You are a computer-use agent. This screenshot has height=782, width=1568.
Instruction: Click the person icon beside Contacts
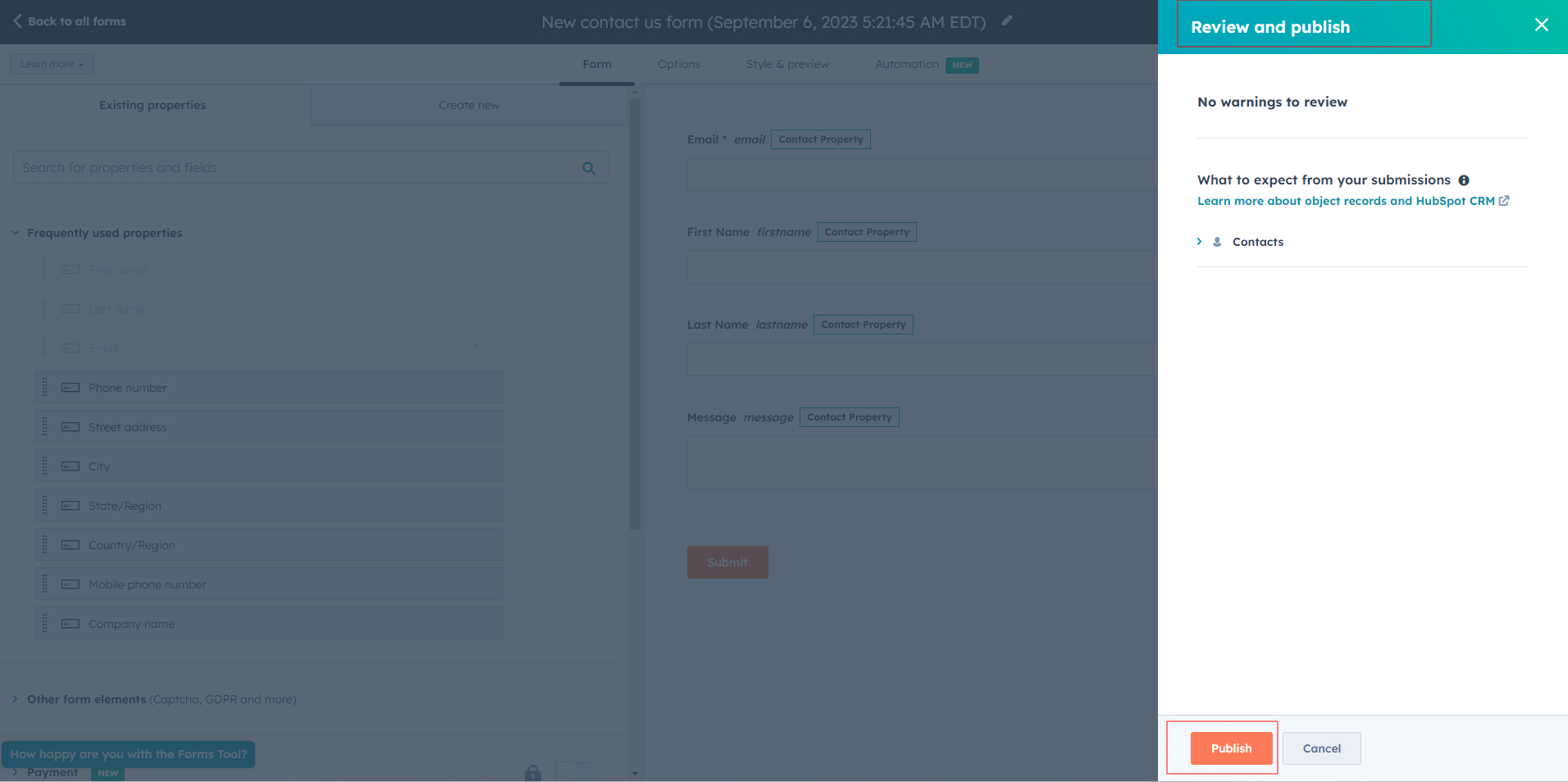(1217, 242)
